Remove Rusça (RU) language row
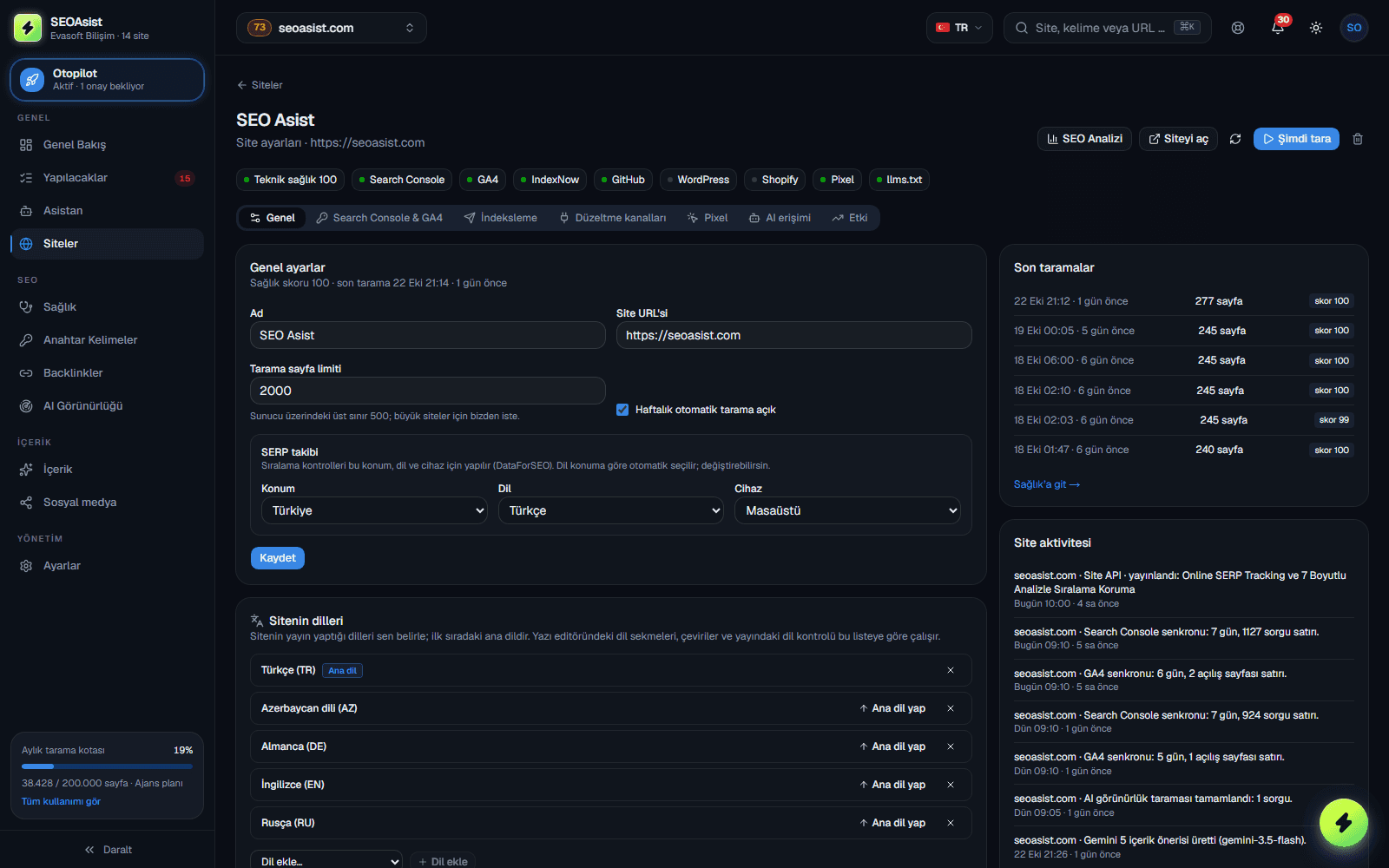The width and height of the screenshot is (1389, 868). coord(951,823)
